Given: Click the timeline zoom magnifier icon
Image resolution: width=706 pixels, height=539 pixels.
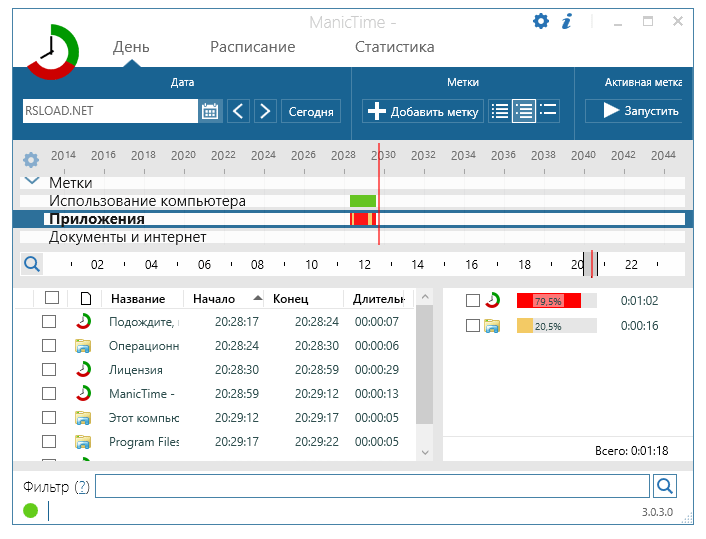Looking at the screenshot, I should (x=32, y=264).
